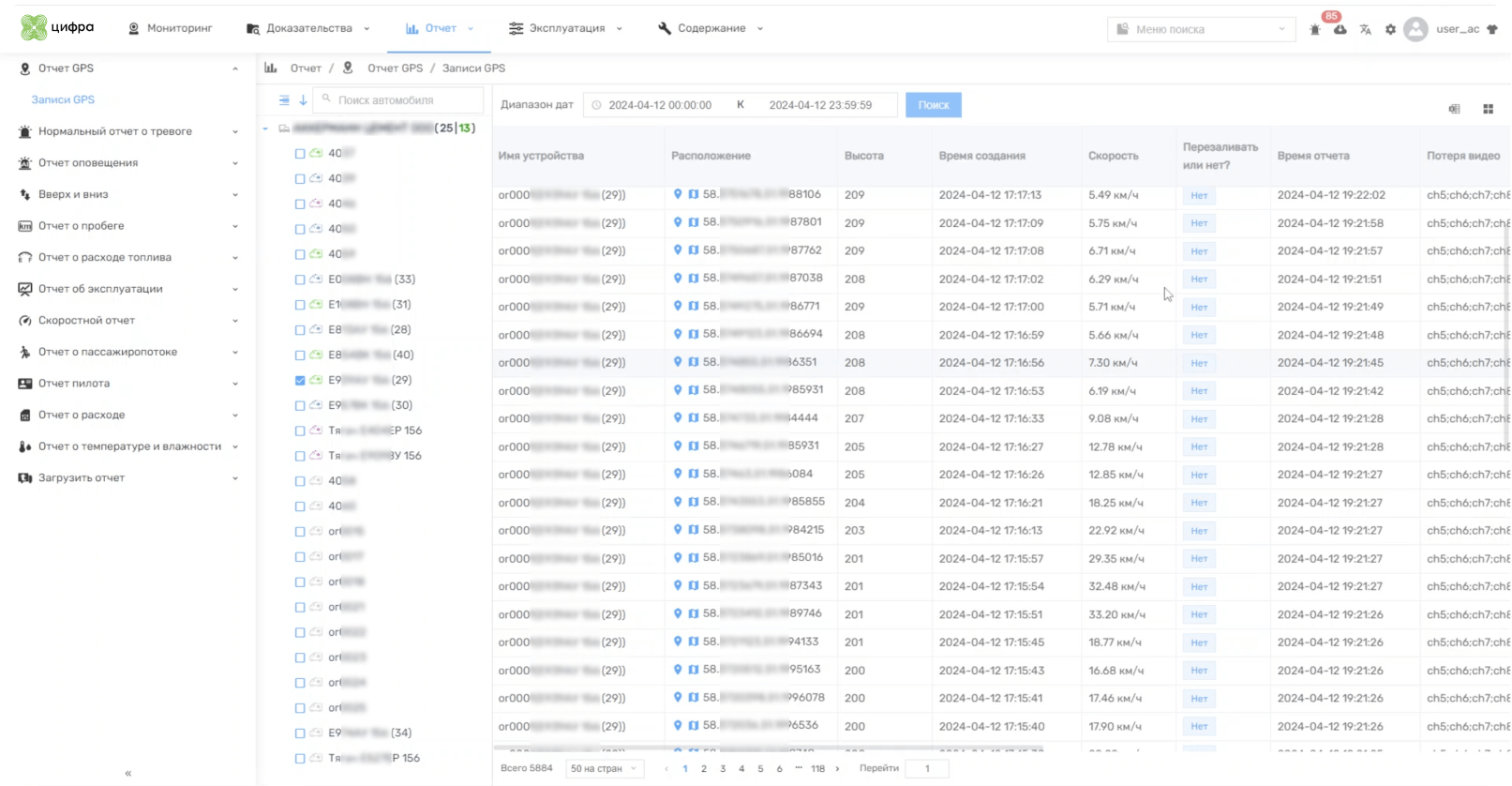Click the clock icon in date field

(596, 105)
